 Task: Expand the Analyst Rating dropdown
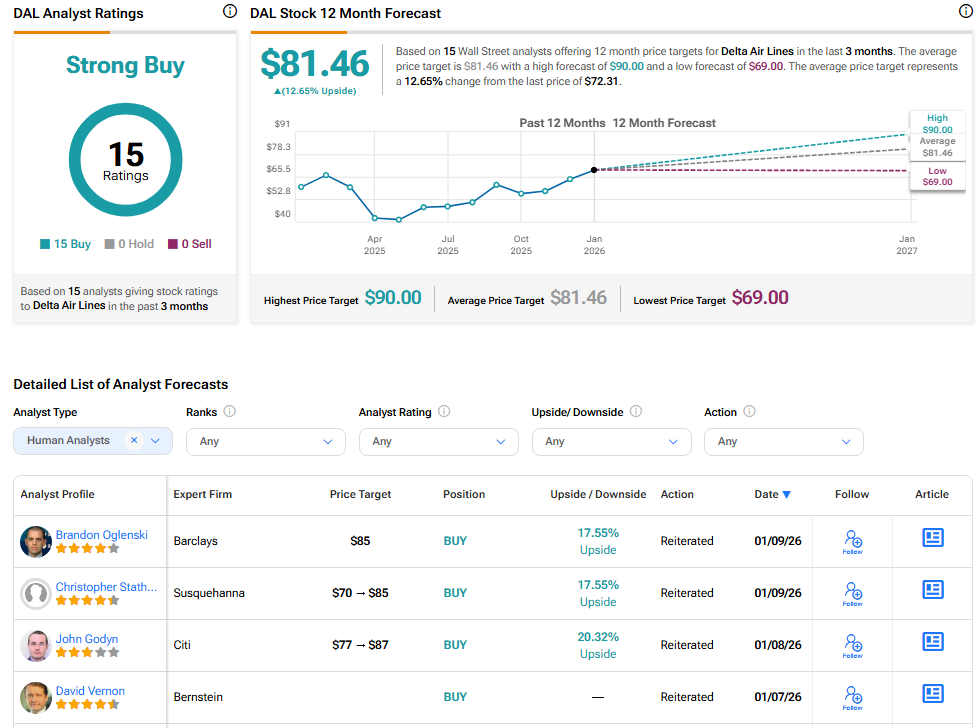(438, 442)
